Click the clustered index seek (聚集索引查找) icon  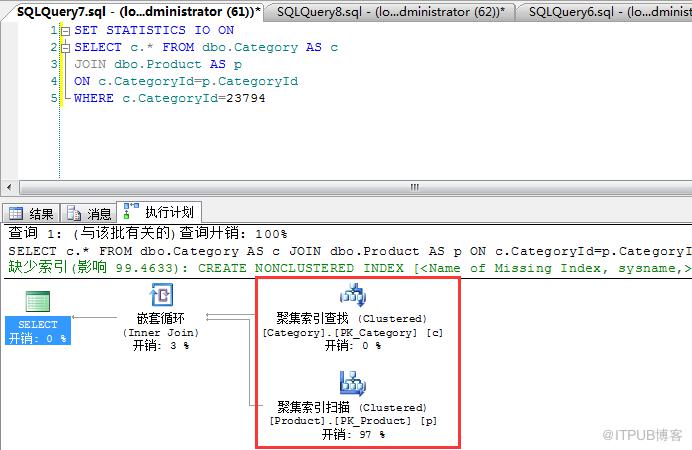tap(353, 295)
